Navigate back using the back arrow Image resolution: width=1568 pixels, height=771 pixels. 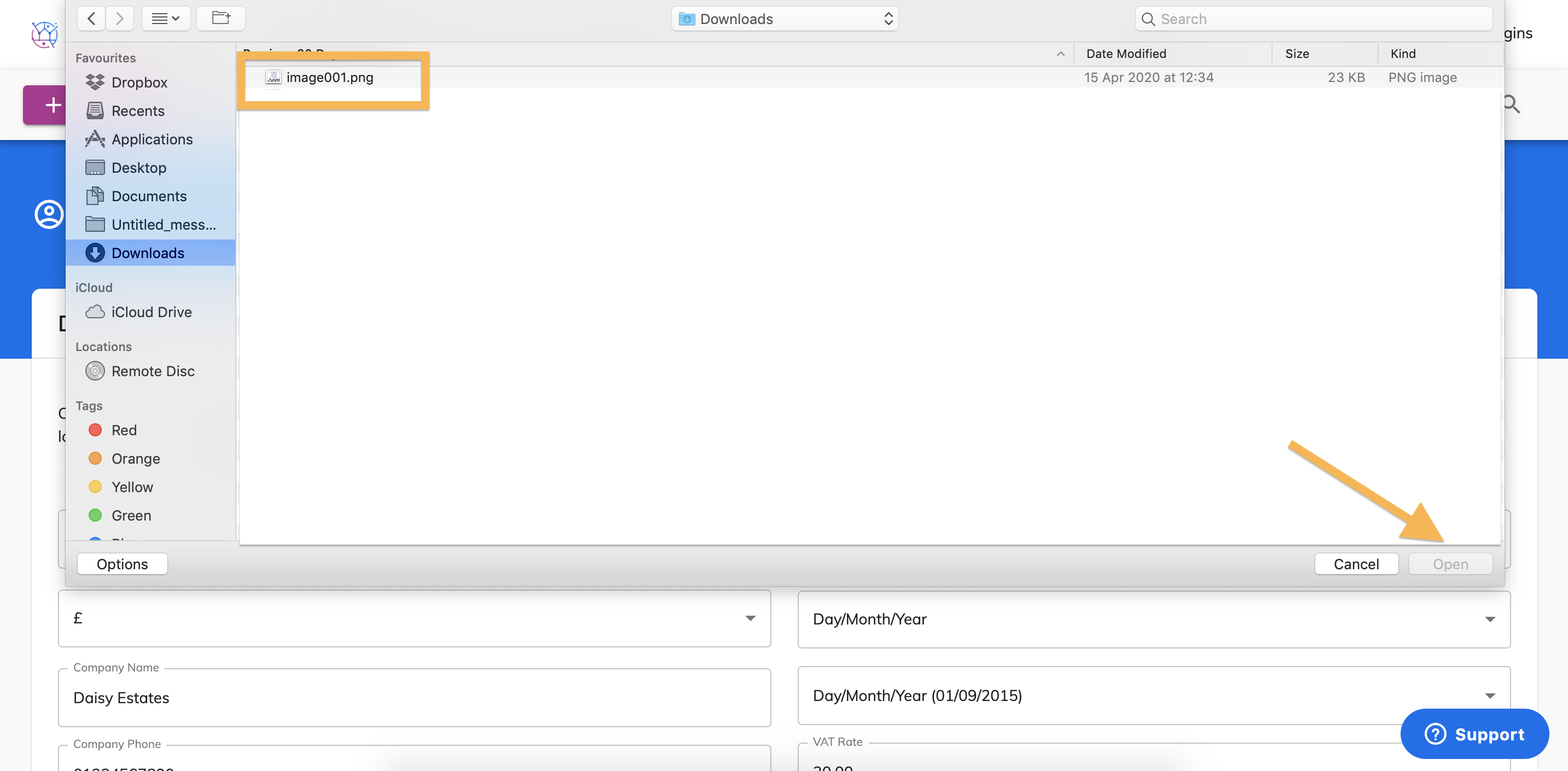pyautogui.click(x=91, y=18)
